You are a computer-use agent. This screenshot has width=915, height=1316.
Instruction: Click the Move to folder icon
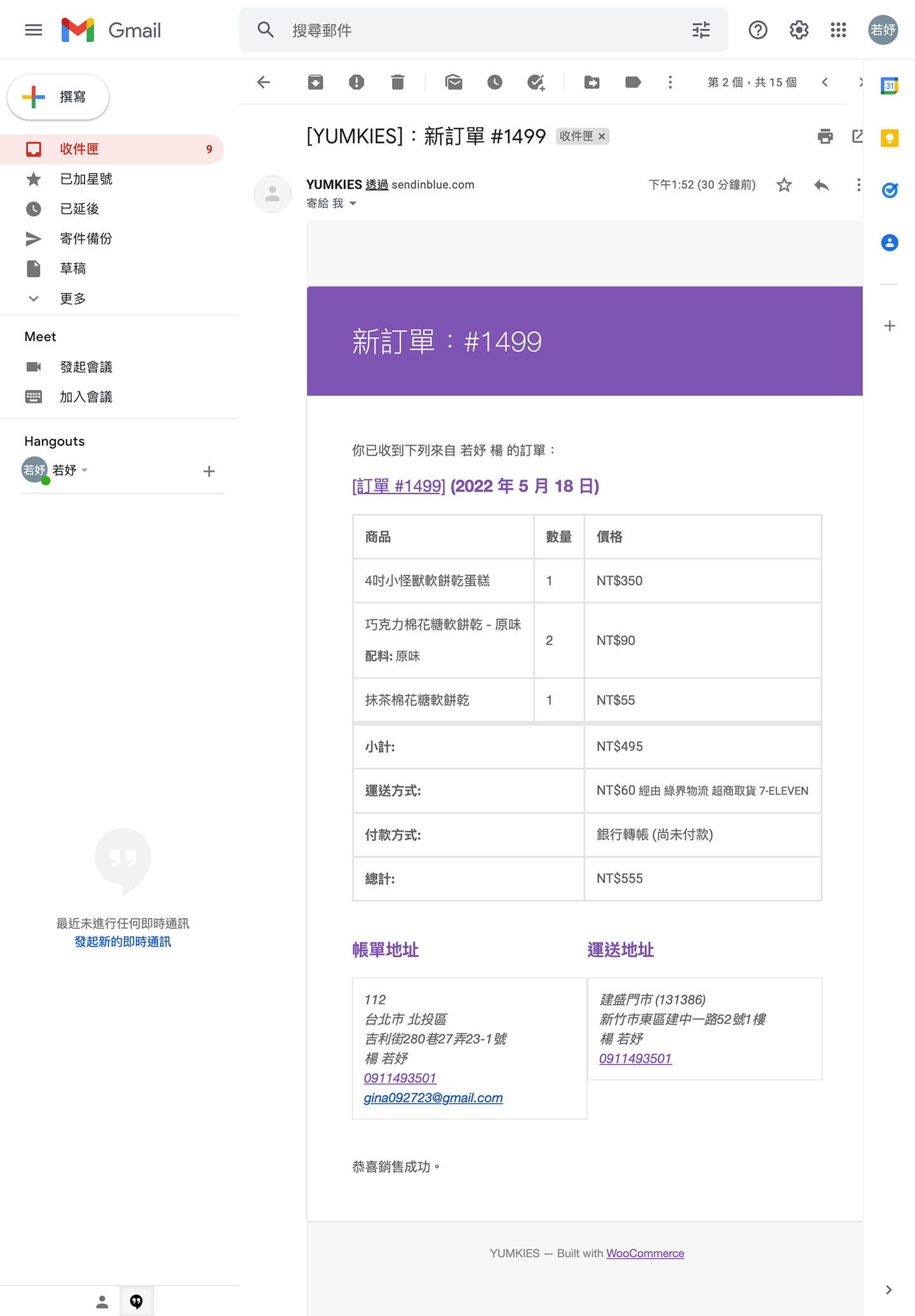592,82
